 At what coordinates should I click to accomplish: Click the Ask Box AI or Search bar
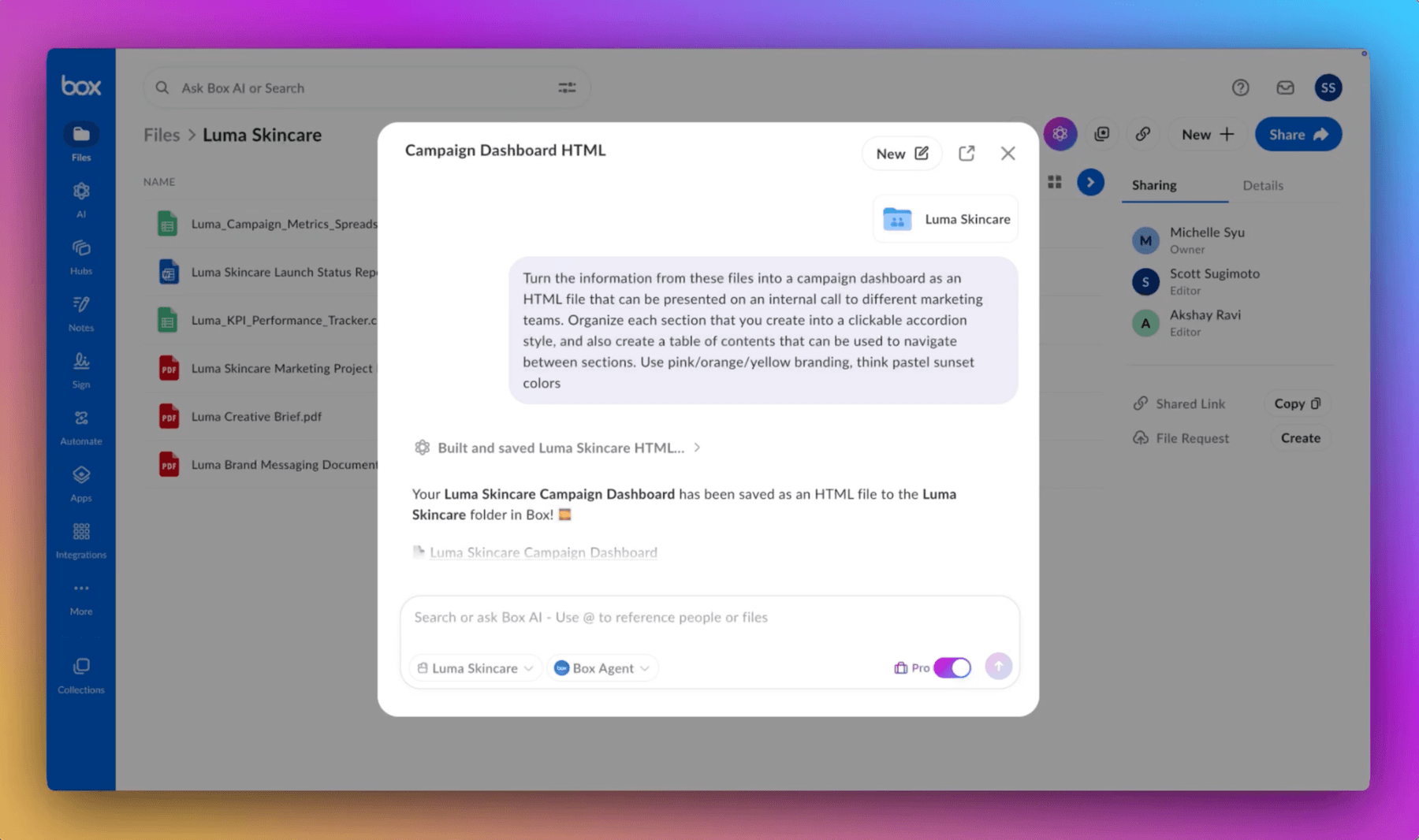pos(367,87)
